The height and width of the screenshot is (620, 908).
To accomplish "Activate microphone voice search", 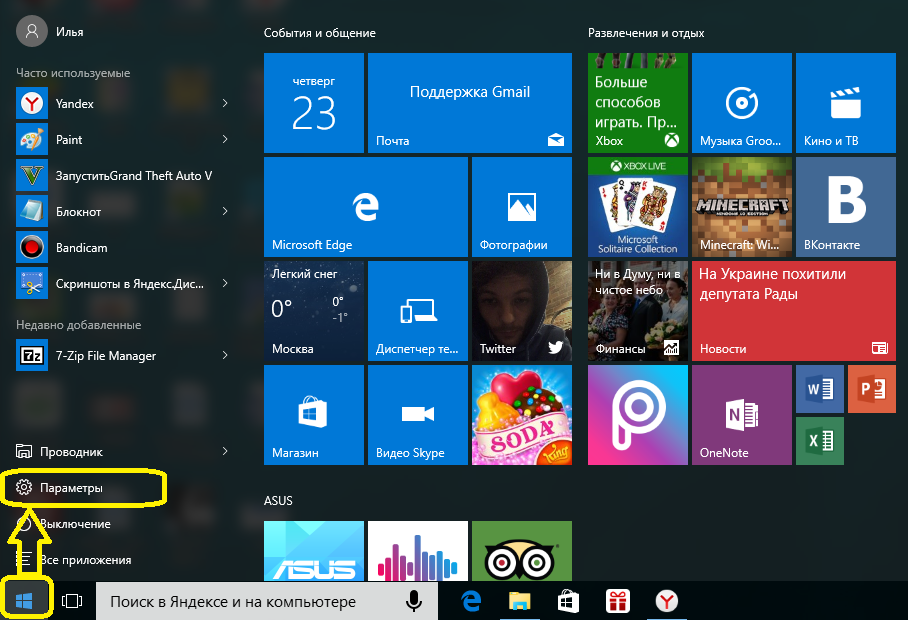I will [413, 601].
